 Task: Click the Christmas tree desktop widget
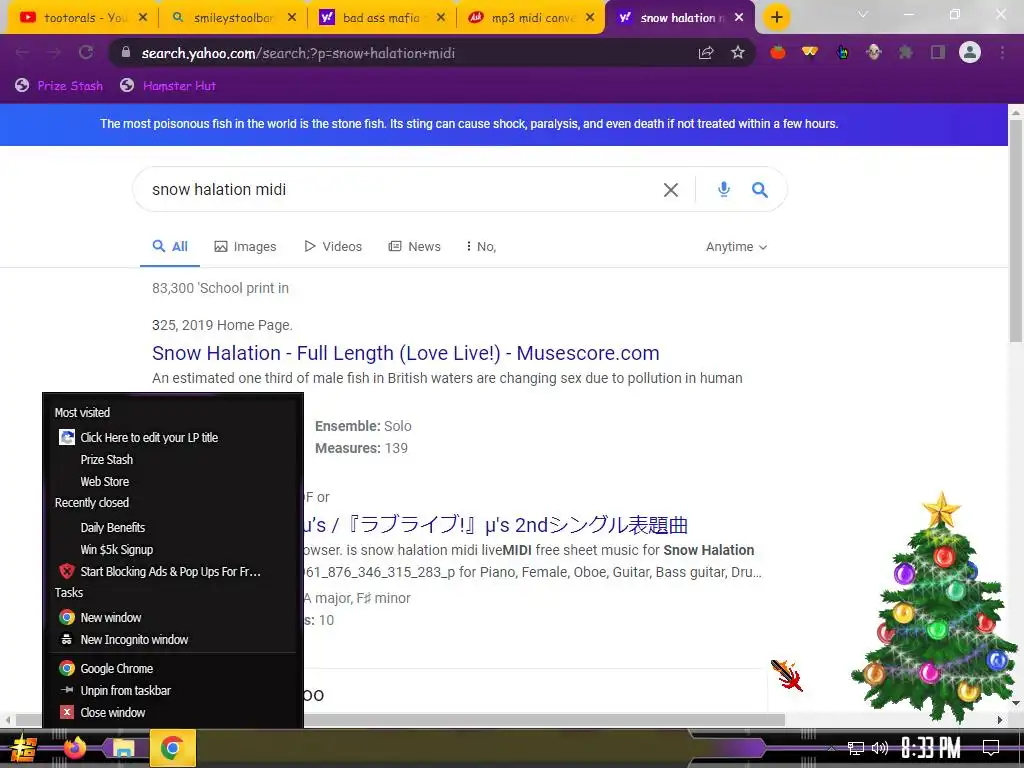click(936, 607)
